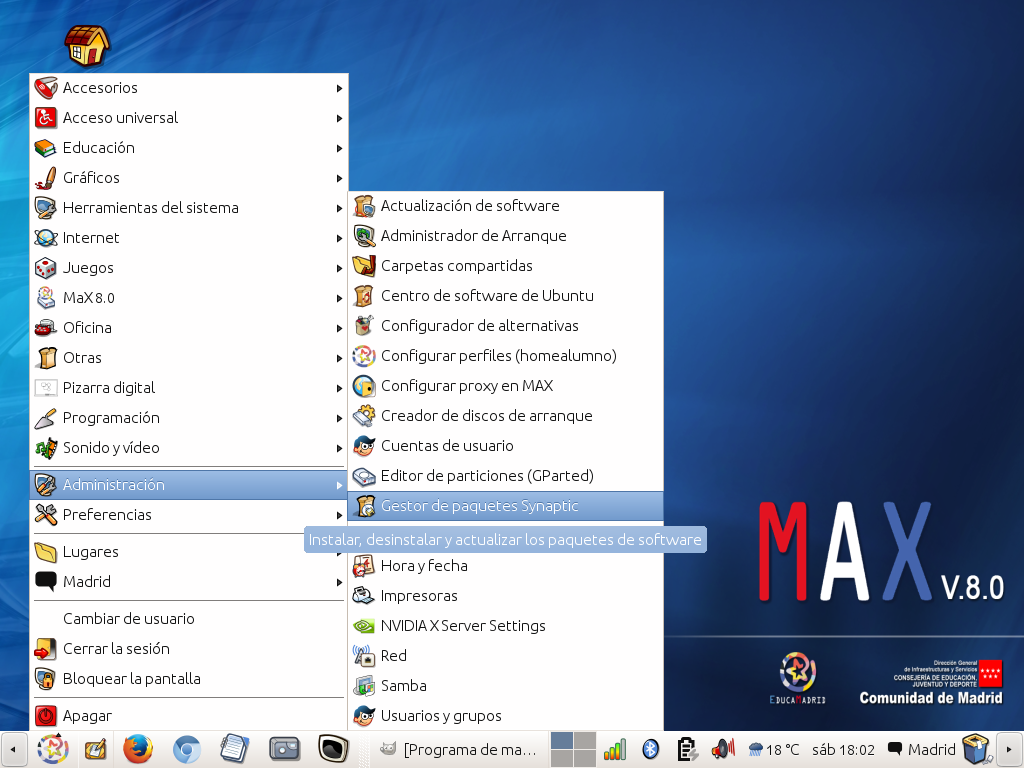This screenshot has height=768, width=1024.
Task: Open the volume speaker indicator
Action: [722, 749]
